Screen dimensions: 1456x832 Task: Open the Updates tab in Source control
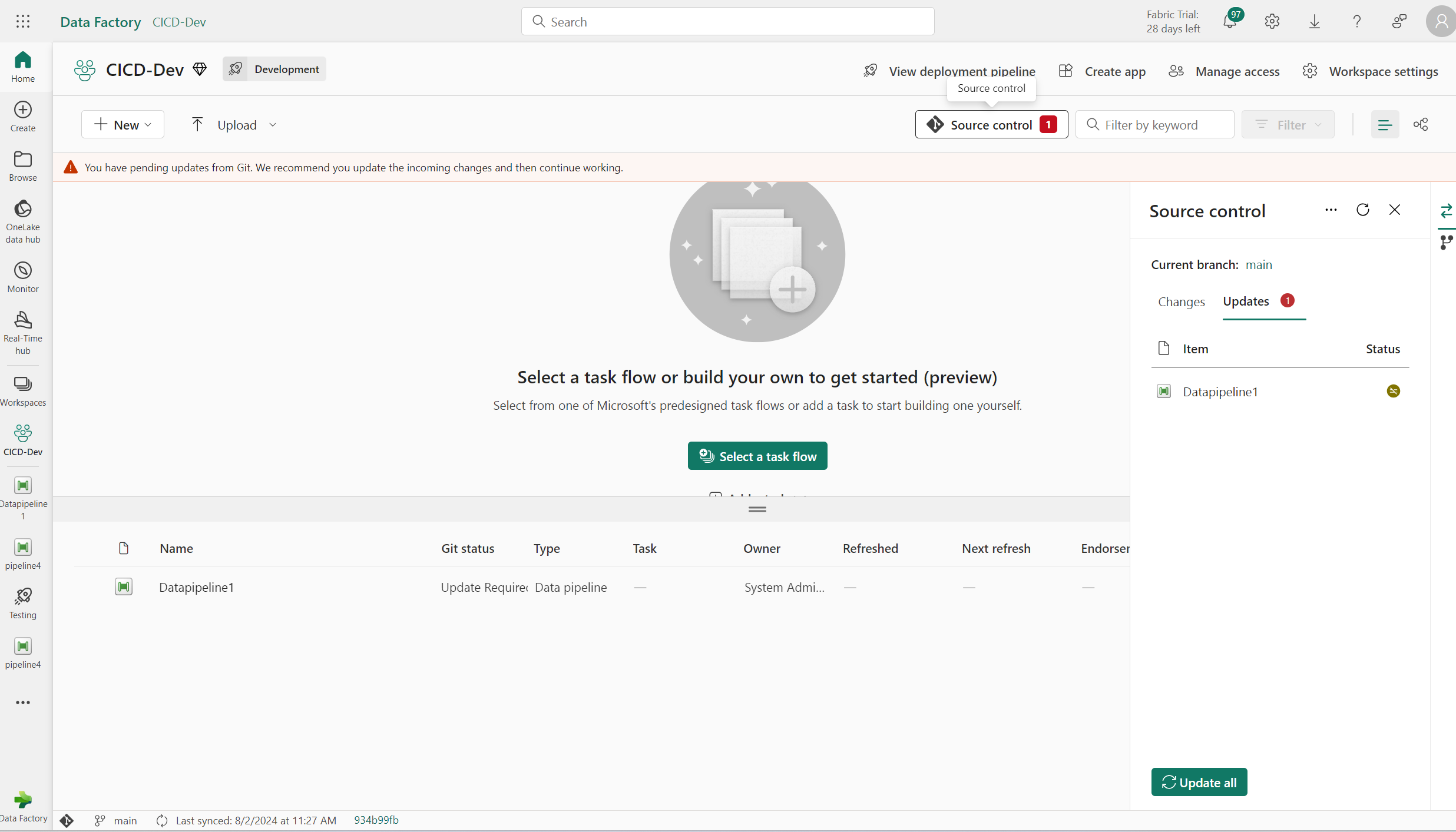point(1246,301)
